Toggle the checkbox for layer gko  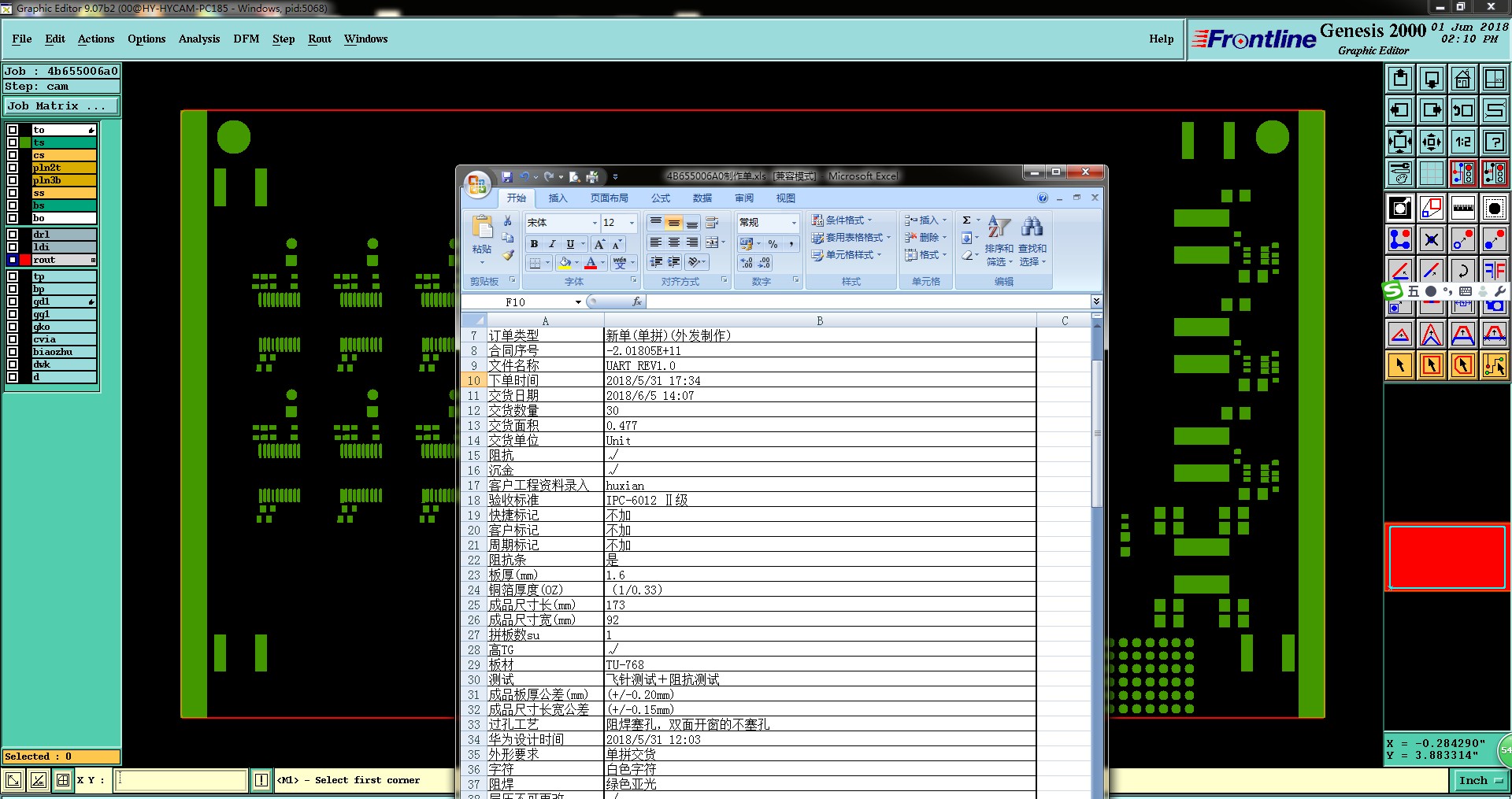pyautogui.click(x=13, y=327)
